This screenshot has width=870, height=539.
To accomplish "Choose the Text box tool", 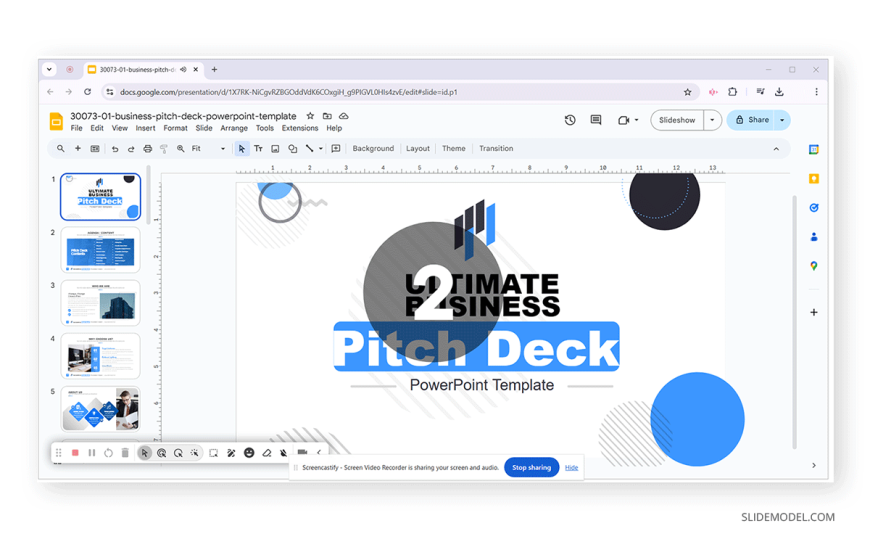I will coord(259,149).
